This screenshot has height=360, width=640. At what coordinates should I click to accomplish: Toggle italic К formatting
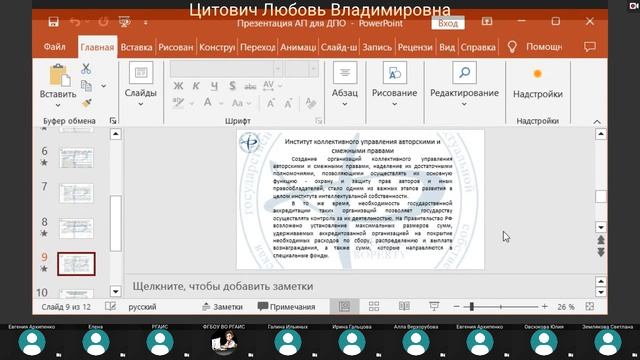pyautogui.click(x=196, y=86)
